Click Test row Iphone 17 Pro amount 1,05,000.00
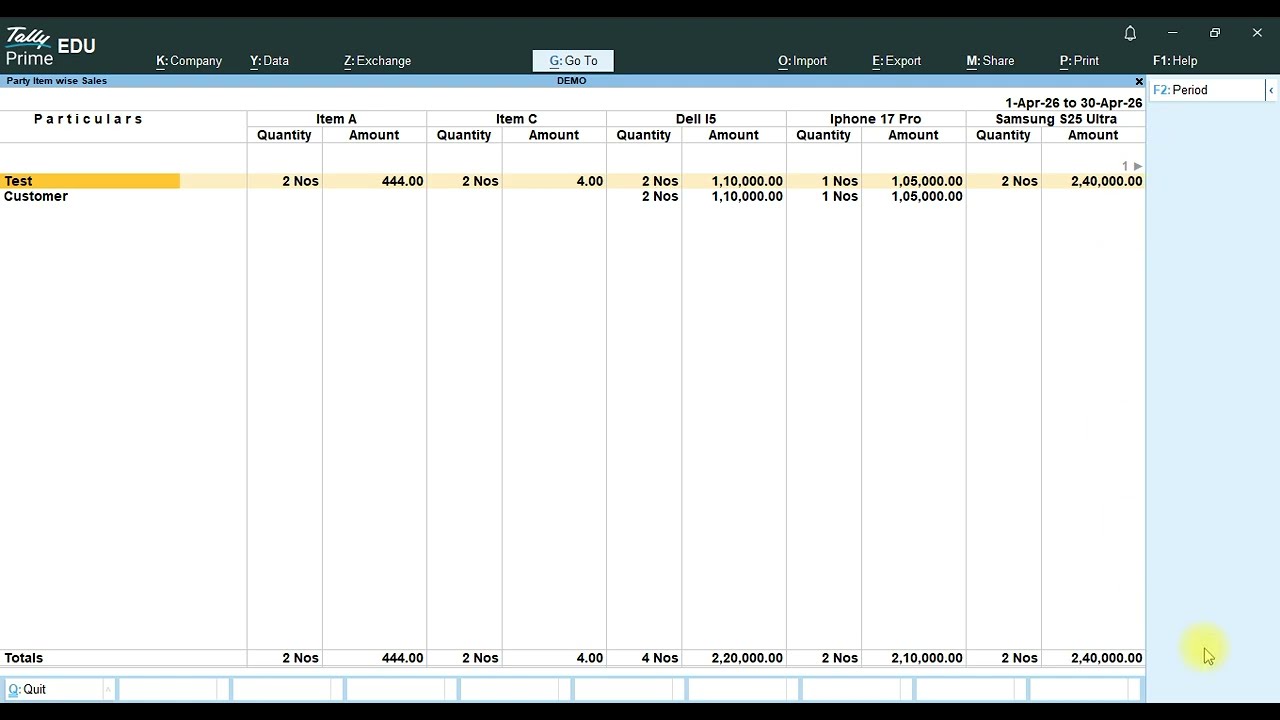This screenshot has height=720, width=1280. pos(927,181)
